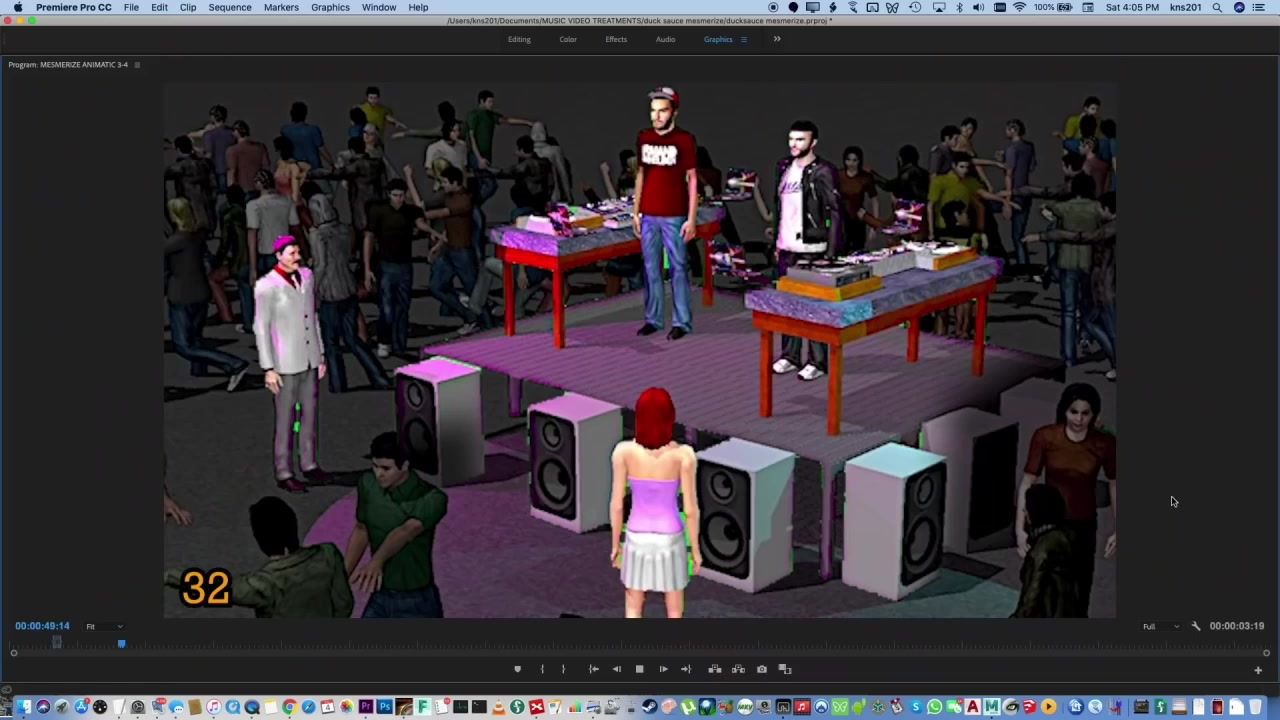Open the Window menu
Screen dimensions: 1280x720
coord(379,7)
